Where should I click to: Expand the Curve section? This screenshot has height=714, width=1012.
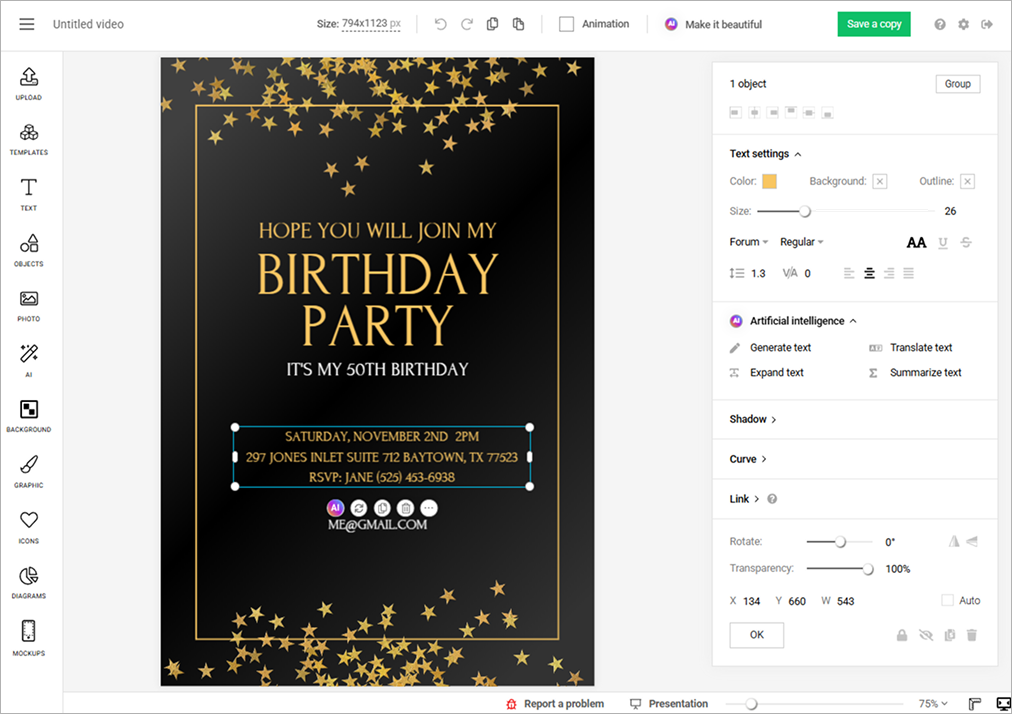point(748,459)
